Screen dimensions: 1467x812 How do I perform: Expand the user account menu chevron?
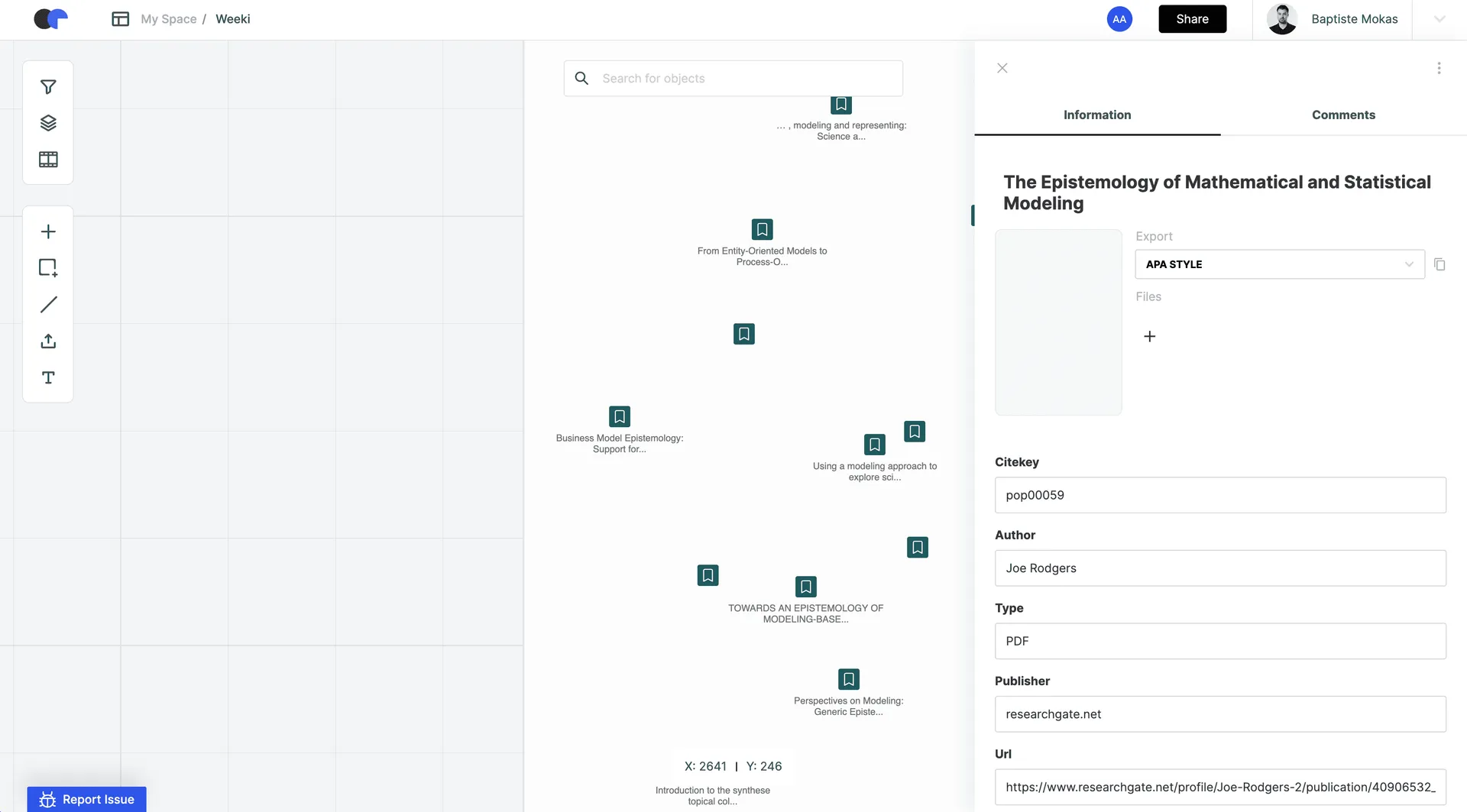point(1439,19)
